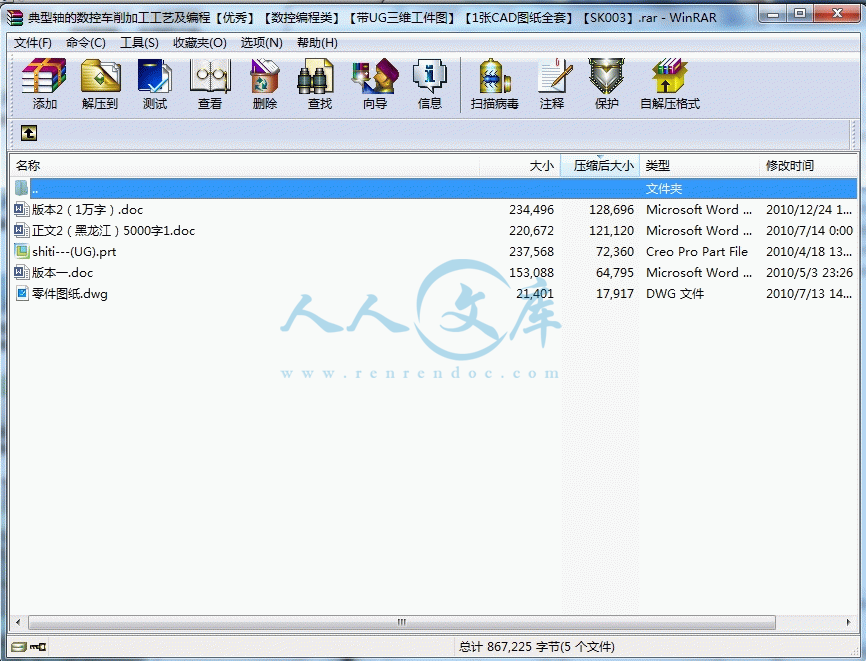Click the horizontal scrollbar thumb
Viewport: 866px width, 661px height.
[x=402, y=622]
